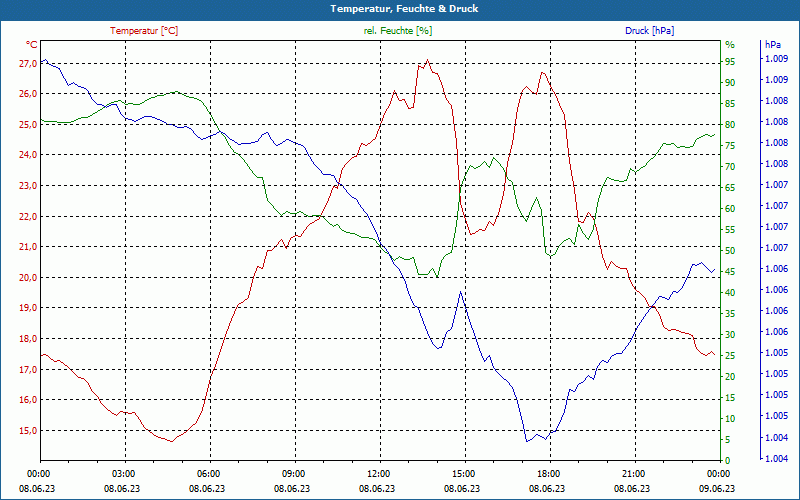Click the "°C" unit label on the temperature axis

[x=32, y=45]
